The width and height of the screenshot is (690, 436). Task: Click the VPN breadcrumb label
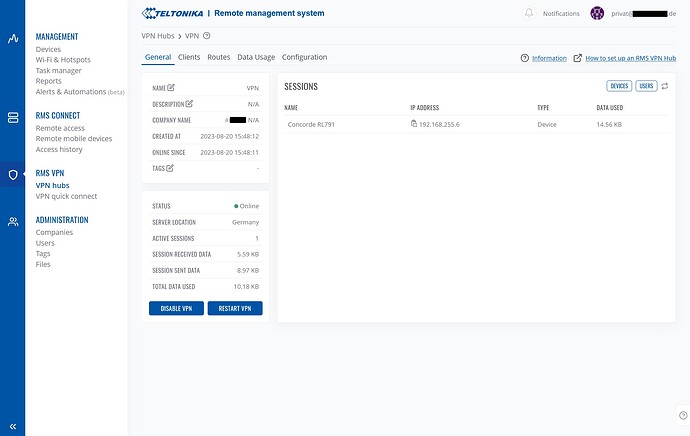(x=192, y=36)
